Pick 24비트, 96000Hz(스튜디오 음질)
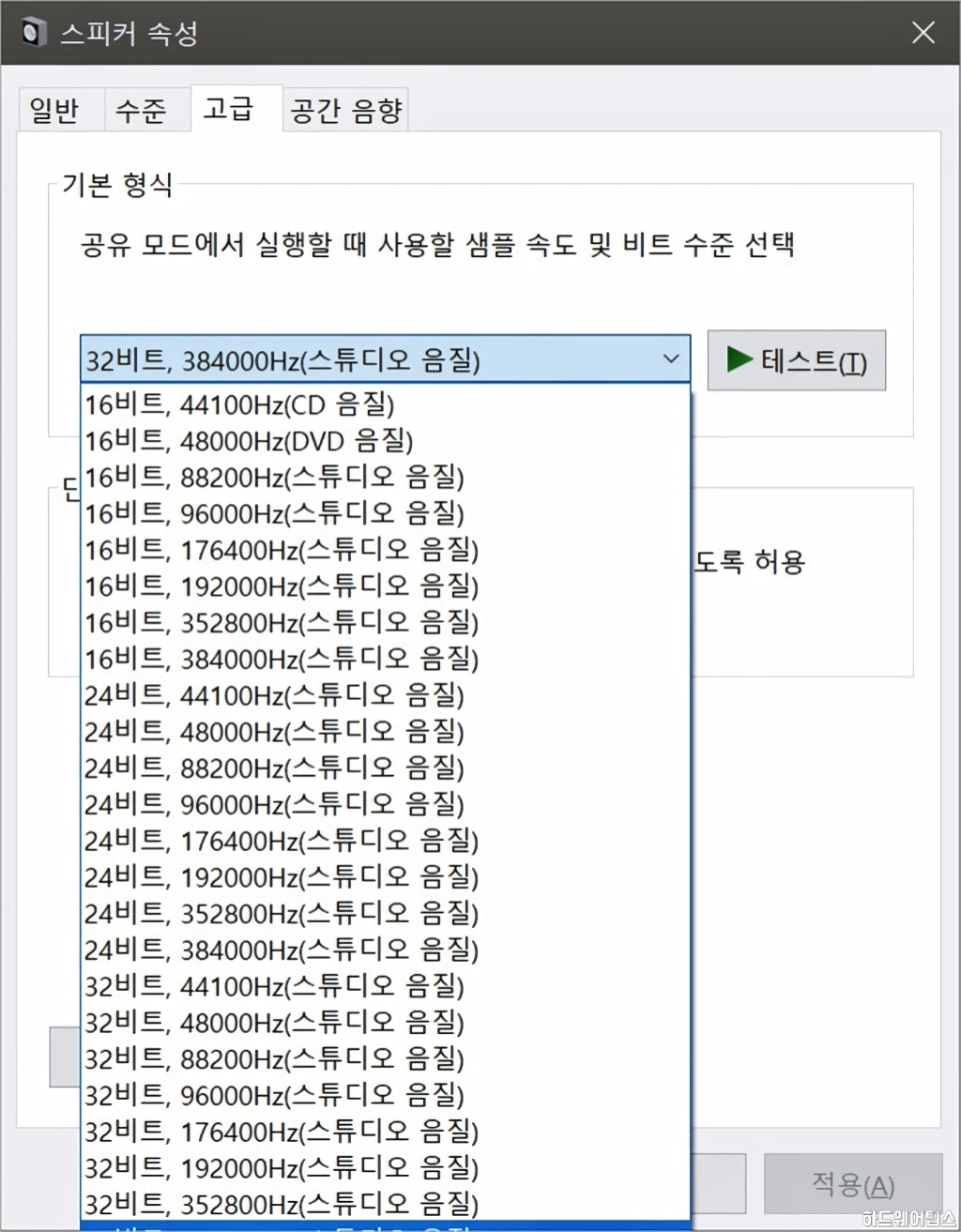Screen dimensions: 961x1232 pos(386,804)
